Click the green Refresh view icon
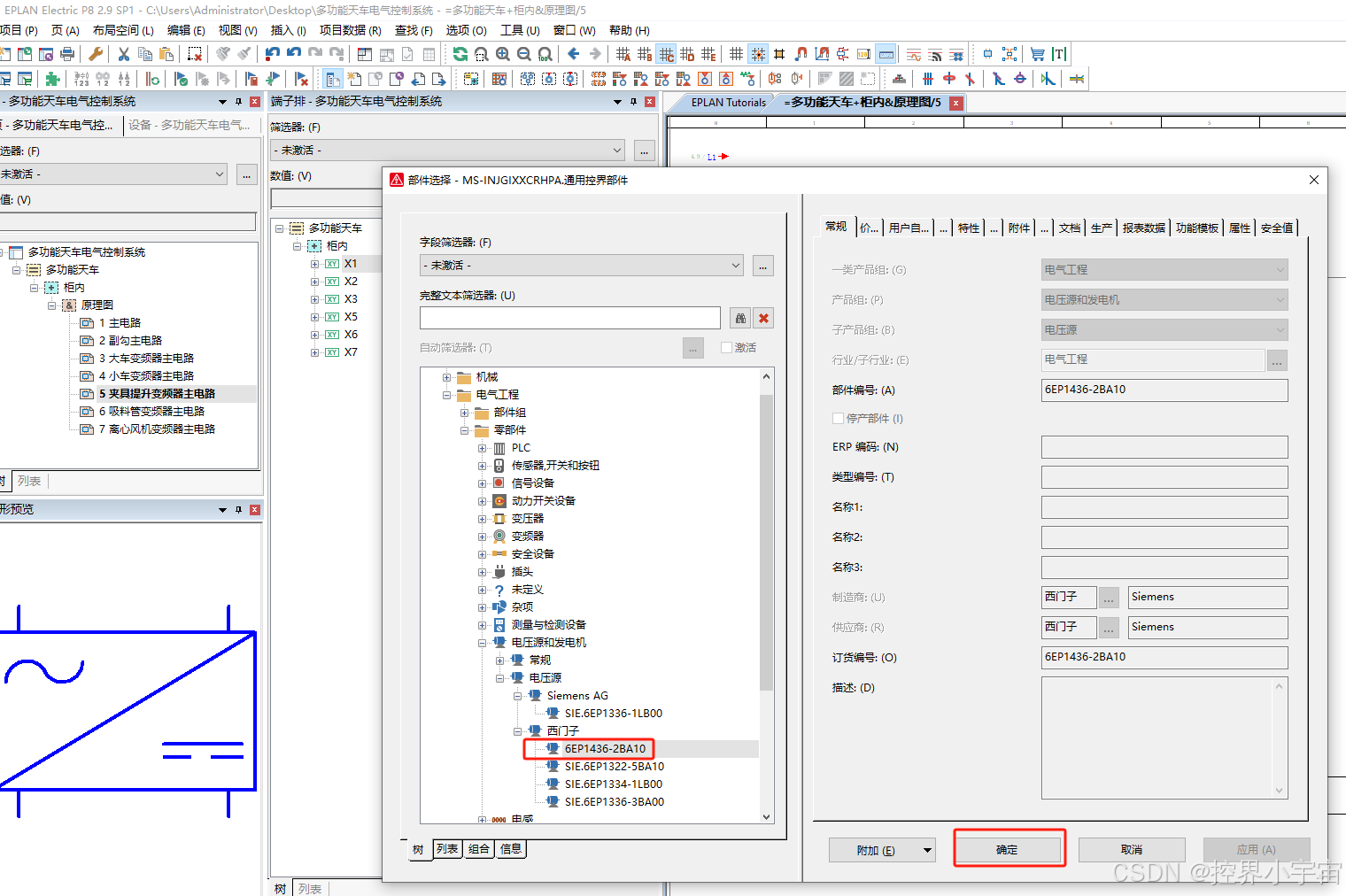The height and width of the screenshot is (896, 1346). click(460, 54)
